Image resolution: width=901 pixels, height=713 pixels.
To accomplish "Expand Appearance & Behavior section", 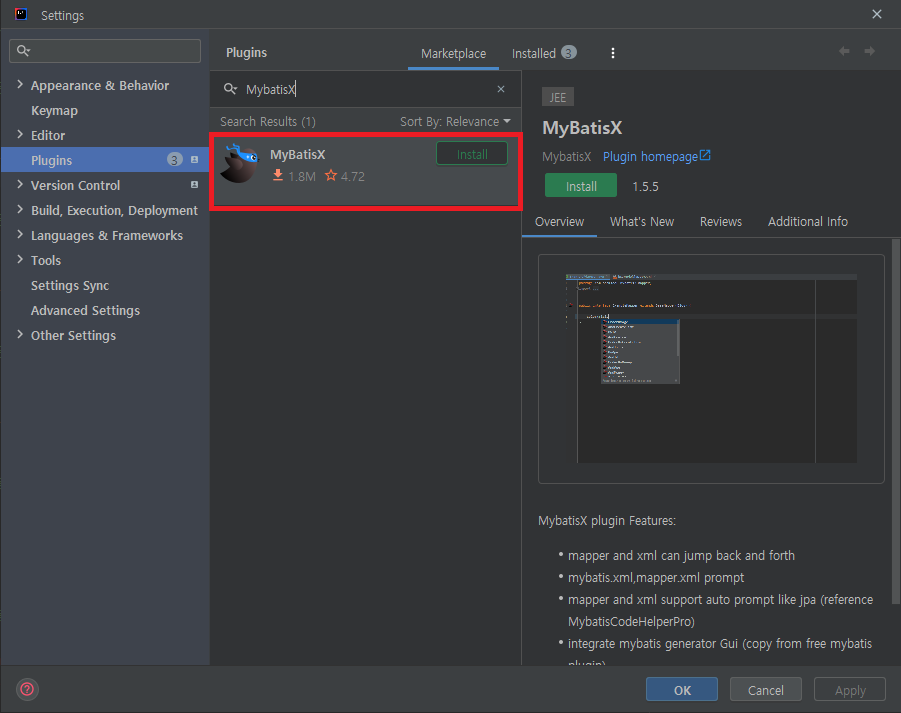I will click(x=20, y=84).
